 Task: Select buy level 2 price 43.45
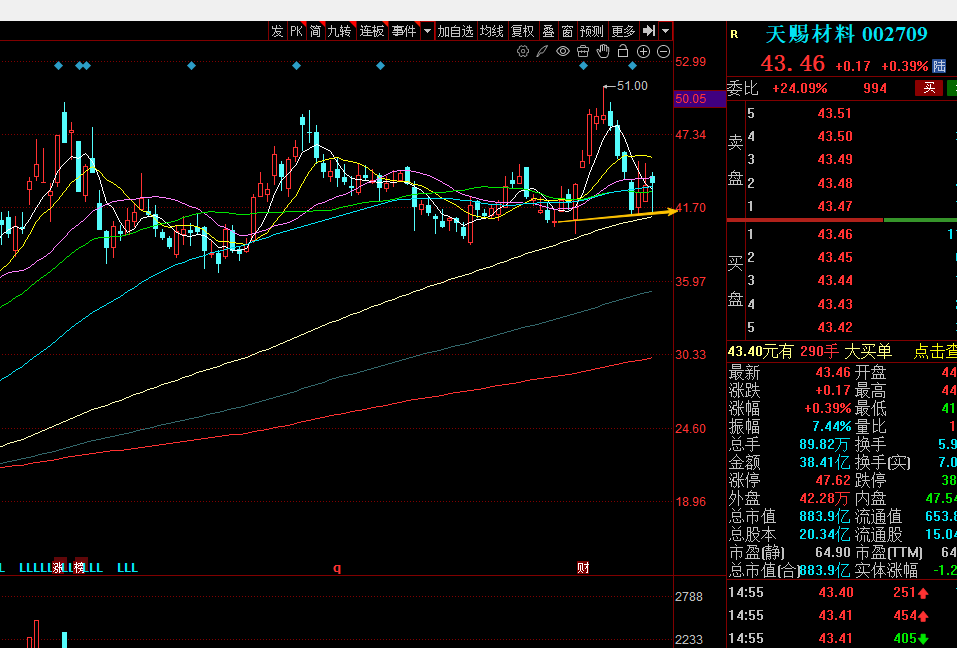click(x=834, y=257)
